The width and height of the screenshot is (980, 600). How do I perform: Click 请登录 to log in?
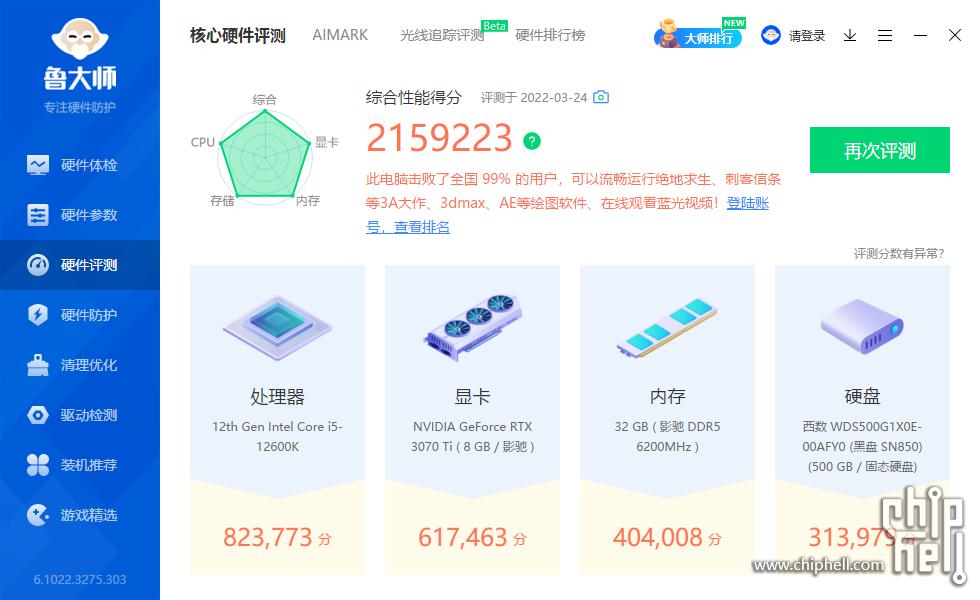click(794, 36)
